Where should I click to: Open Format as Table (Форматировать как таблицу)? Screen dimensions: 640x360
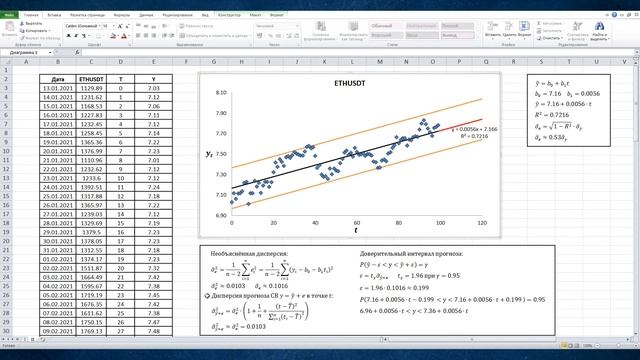(x=353, y=31)
